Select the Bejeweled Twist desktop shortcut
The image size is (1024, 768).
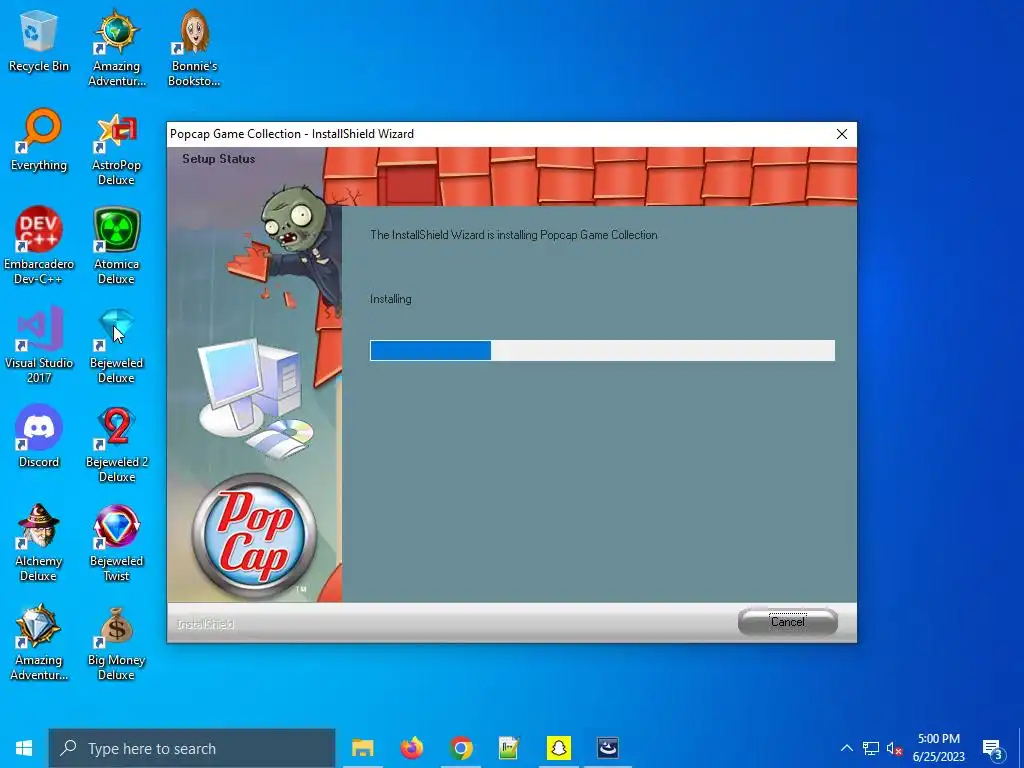pos(117,543)
